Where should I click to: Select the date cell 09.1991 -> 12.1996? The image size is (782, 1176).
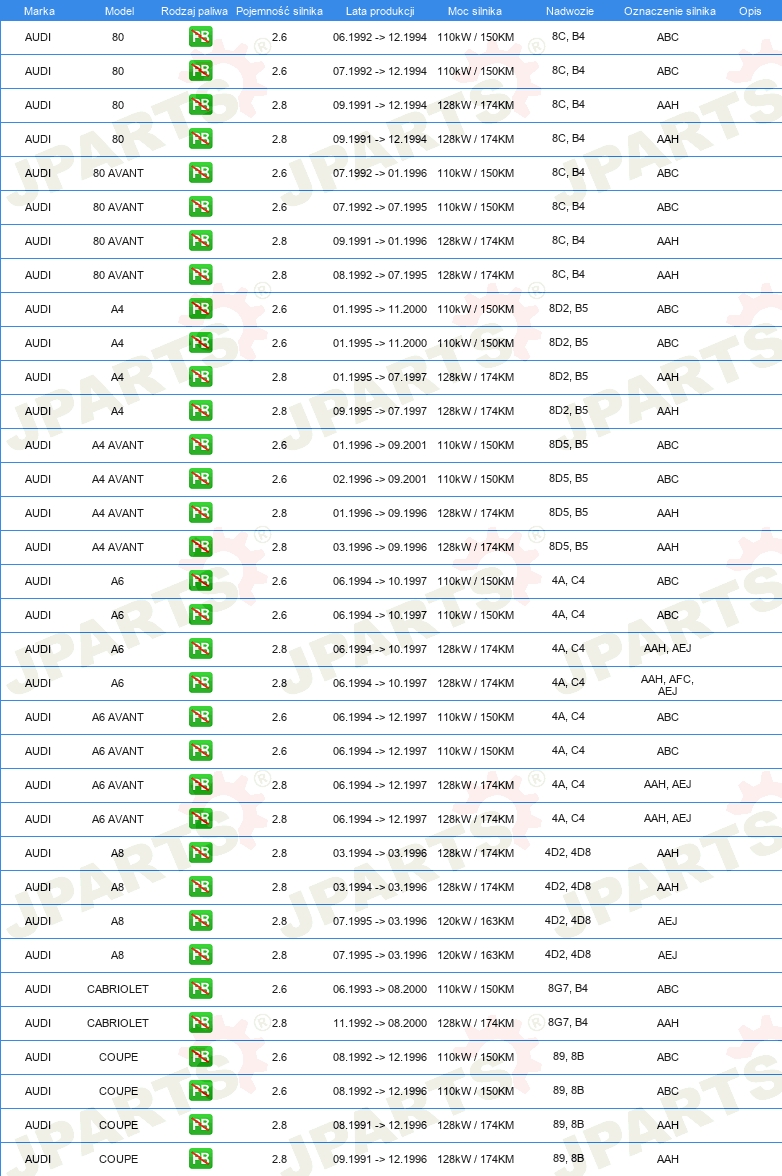click(x=380, y=1159)
